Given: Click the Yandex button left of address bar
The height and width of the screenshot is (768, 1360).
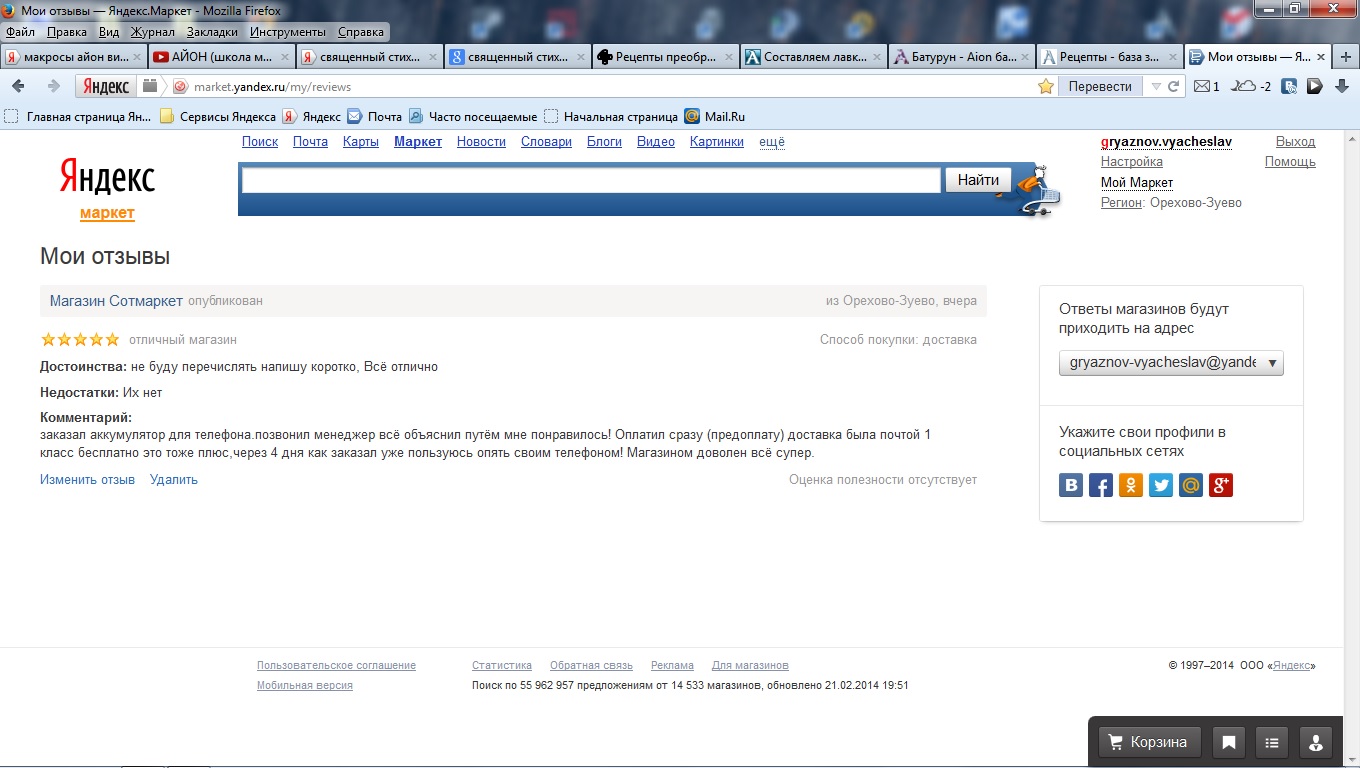Looking at the screenshot, I should tap(106, 86).
